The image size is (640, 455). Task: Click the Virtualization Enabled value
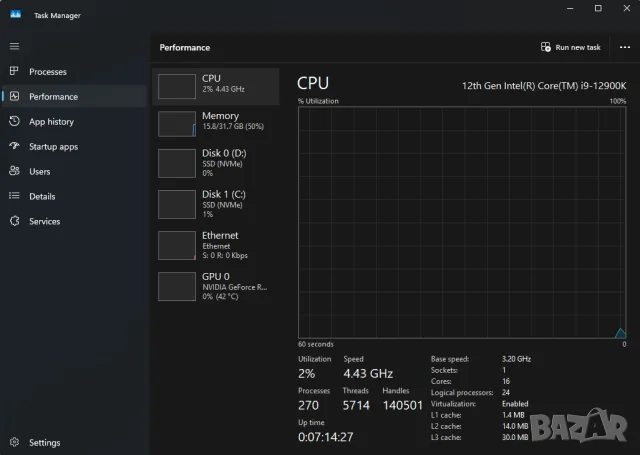pyautogui.click(x=515, y=404)
